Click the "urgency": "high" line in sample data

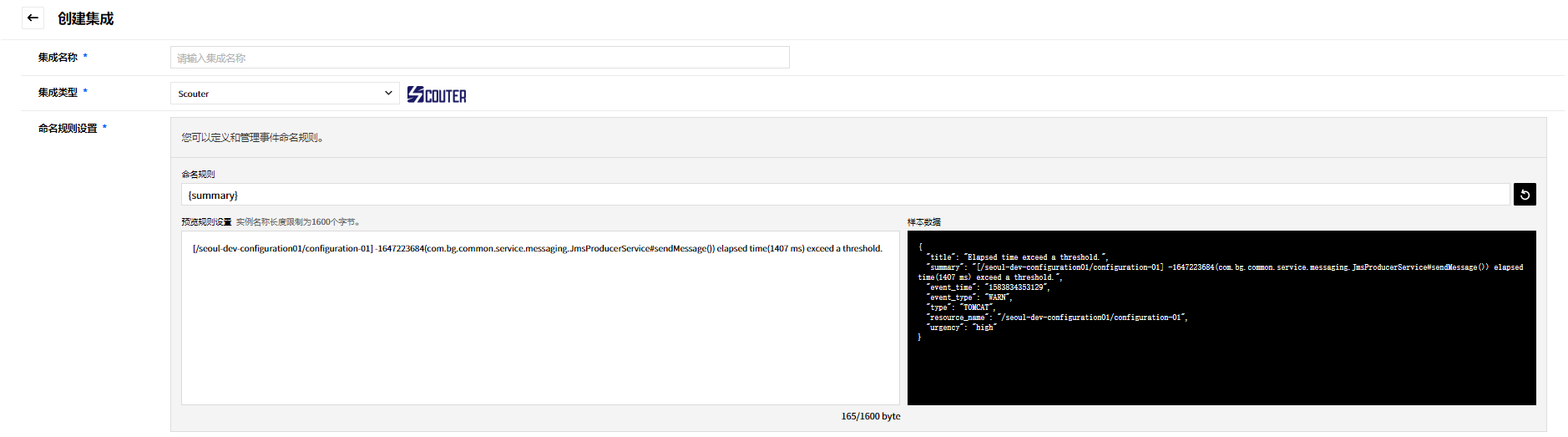(x=962, y=328)
